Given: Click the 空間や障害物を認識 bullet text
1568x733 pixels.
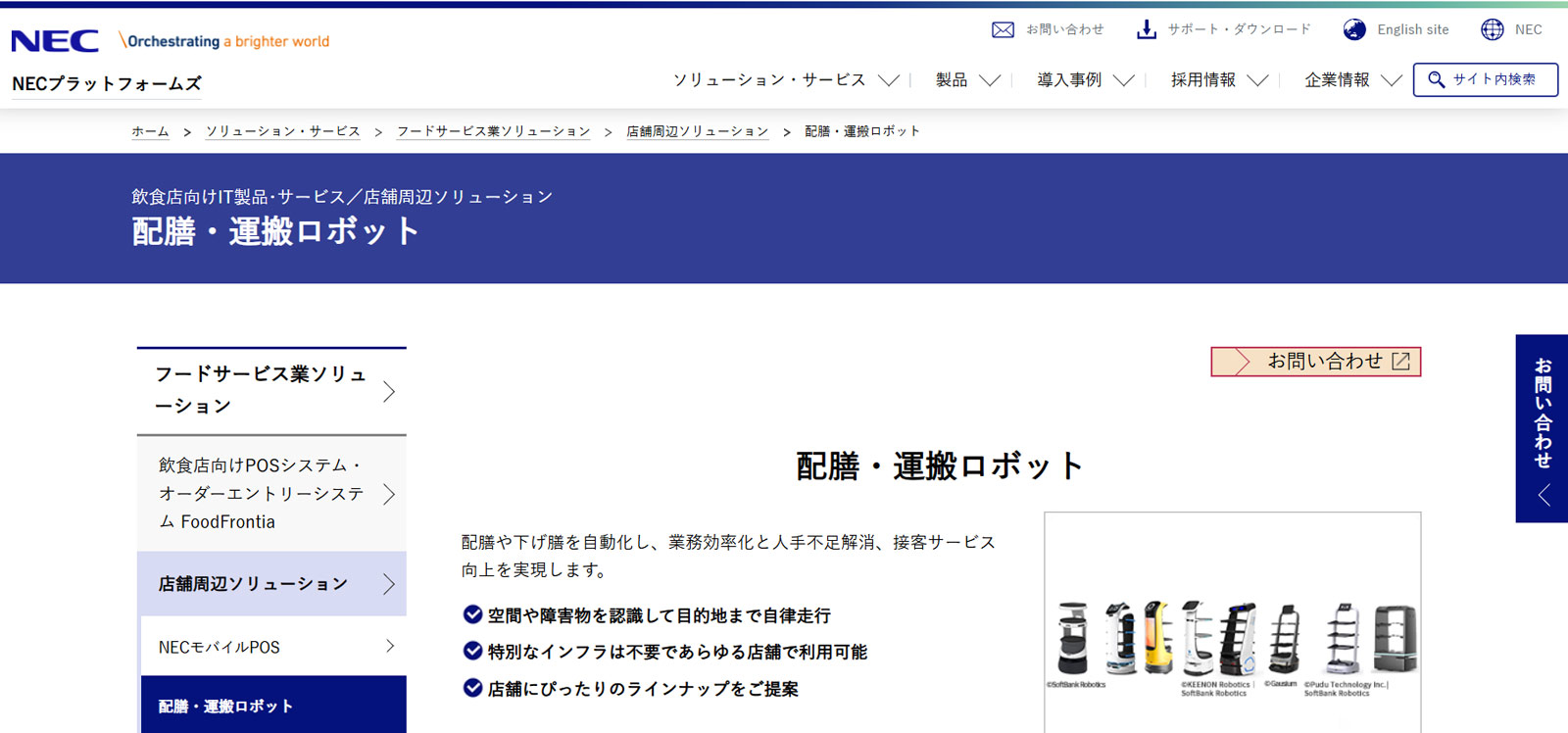Looking at the screenshot, I should tap(659, 615).
